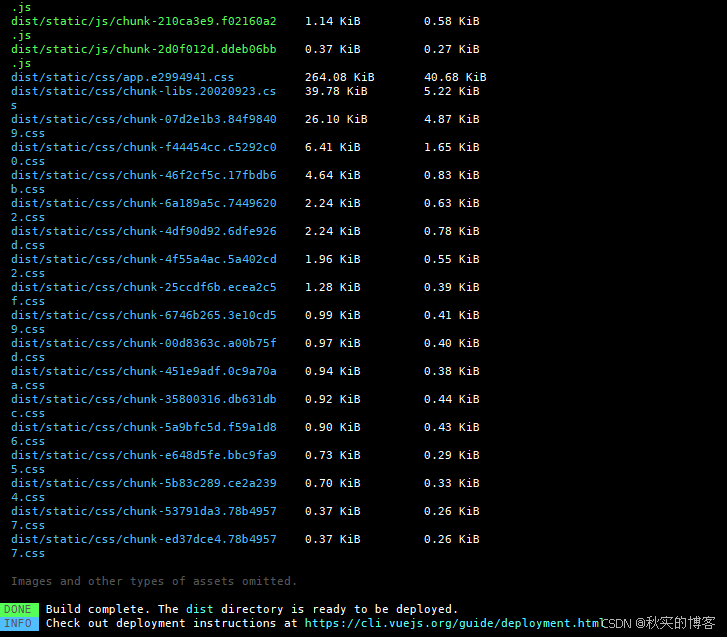This screenshot has height=637, width=727.
Task: Select the chunk-f44454cc.c5292c0 css path
Action: pos(144,147)
